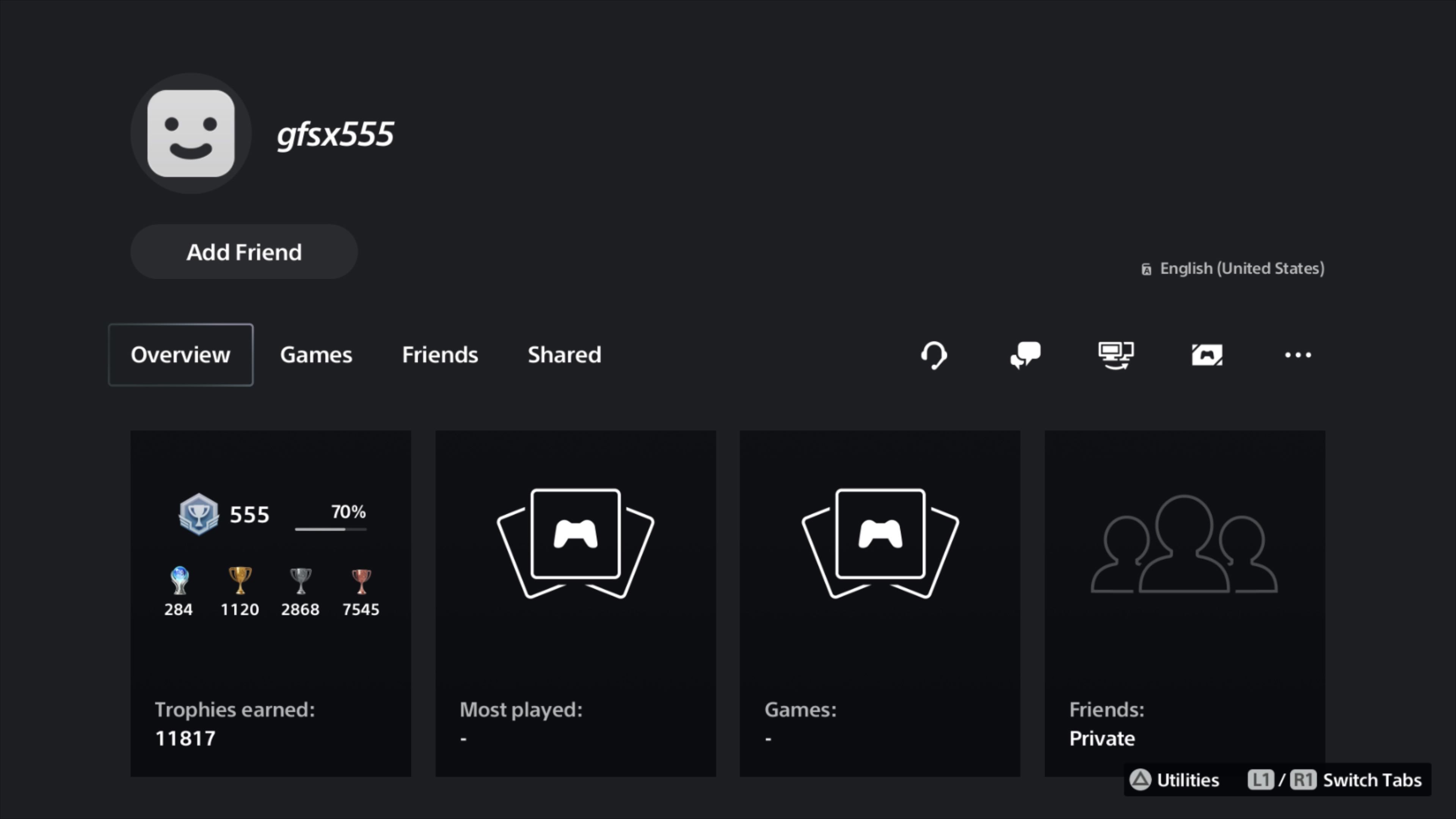This screenshot has width=1456, height=819.
Task: Switch to the Shared tab
Action: (563, 355)
